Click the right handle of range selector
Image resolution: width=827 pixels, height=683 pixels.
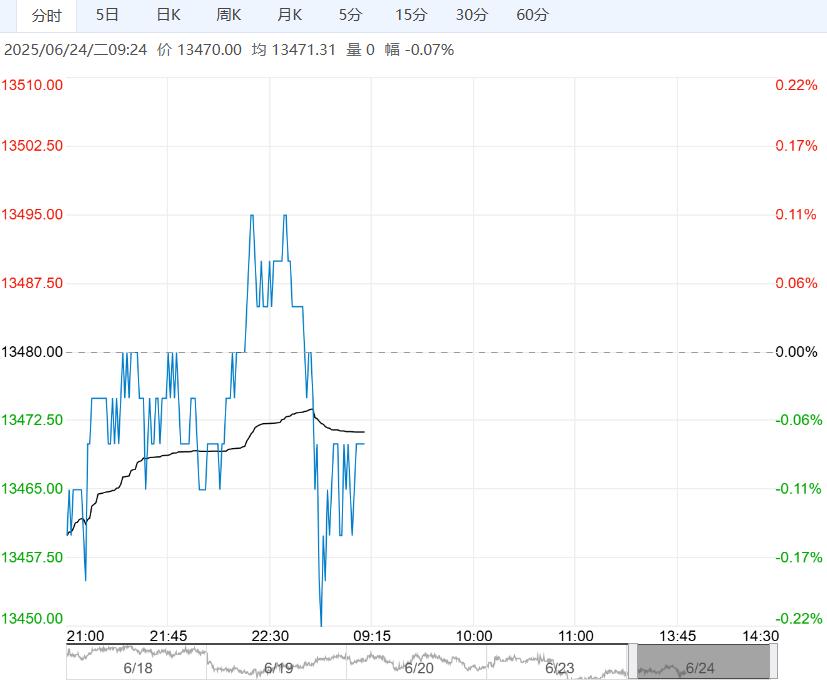774,662
